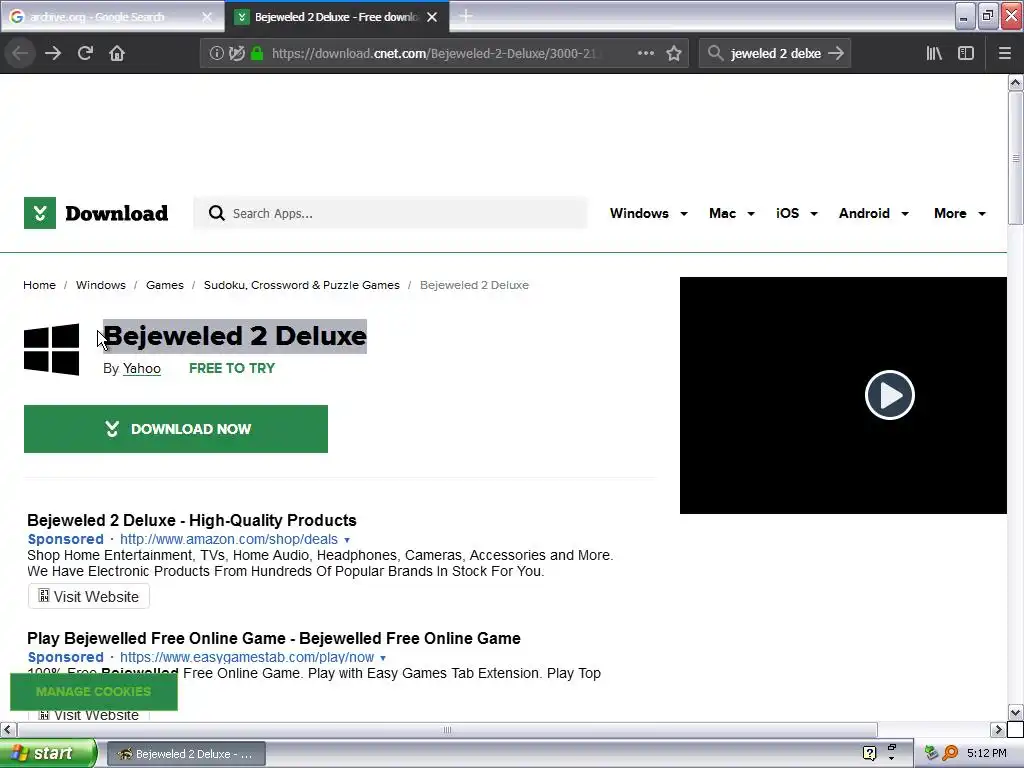
Task: Click the vertical scrollbar up arrow
Action: (1015, 82)
